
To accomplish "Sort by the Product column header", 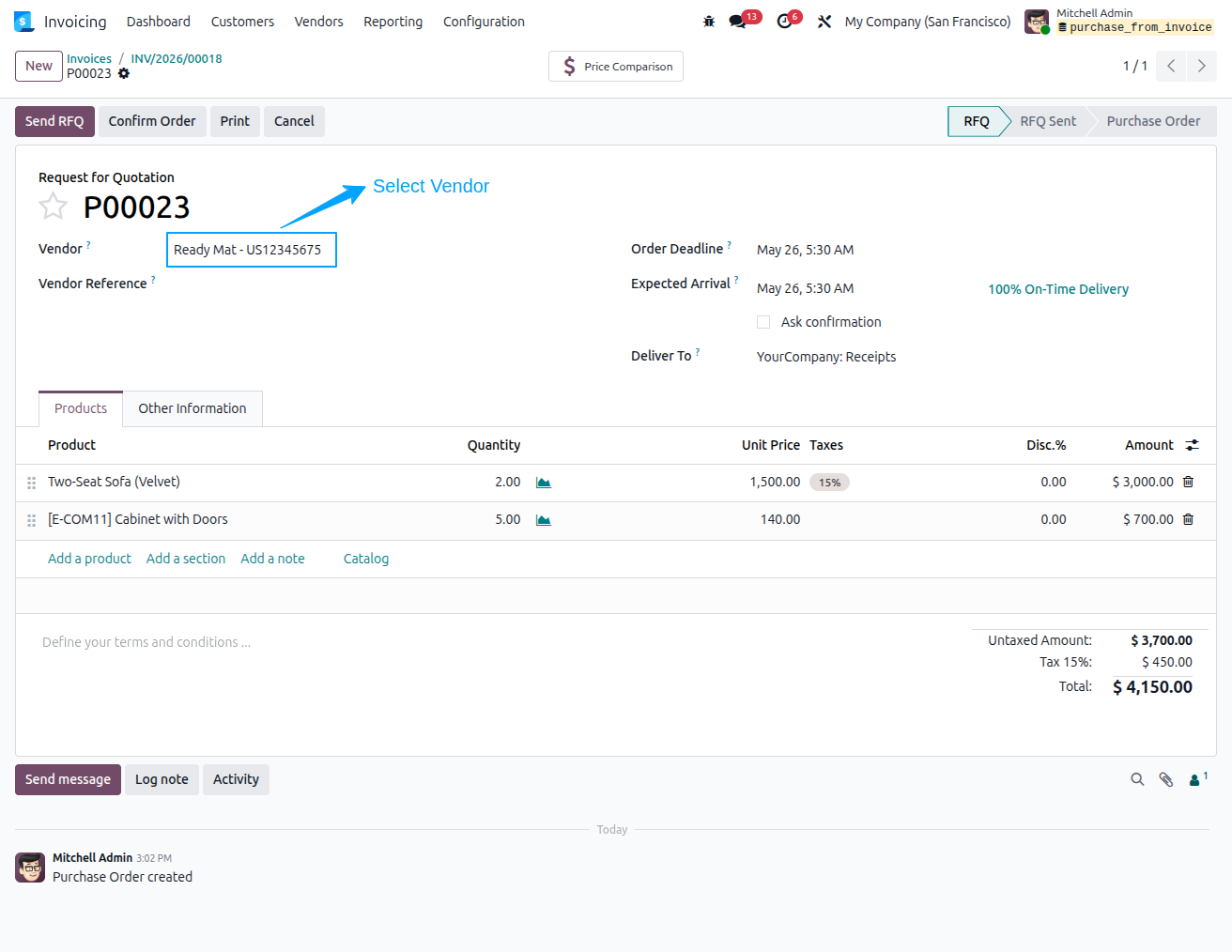I will [x=71, y=445].
